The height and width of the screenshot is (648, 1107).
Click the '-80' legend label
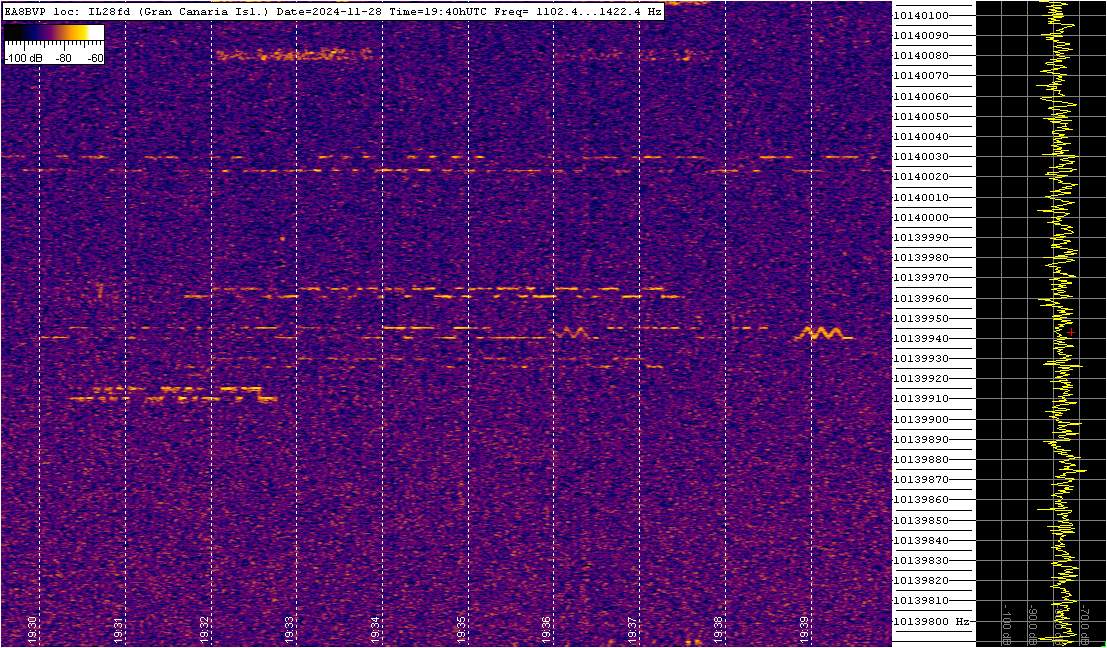[64, 59]
